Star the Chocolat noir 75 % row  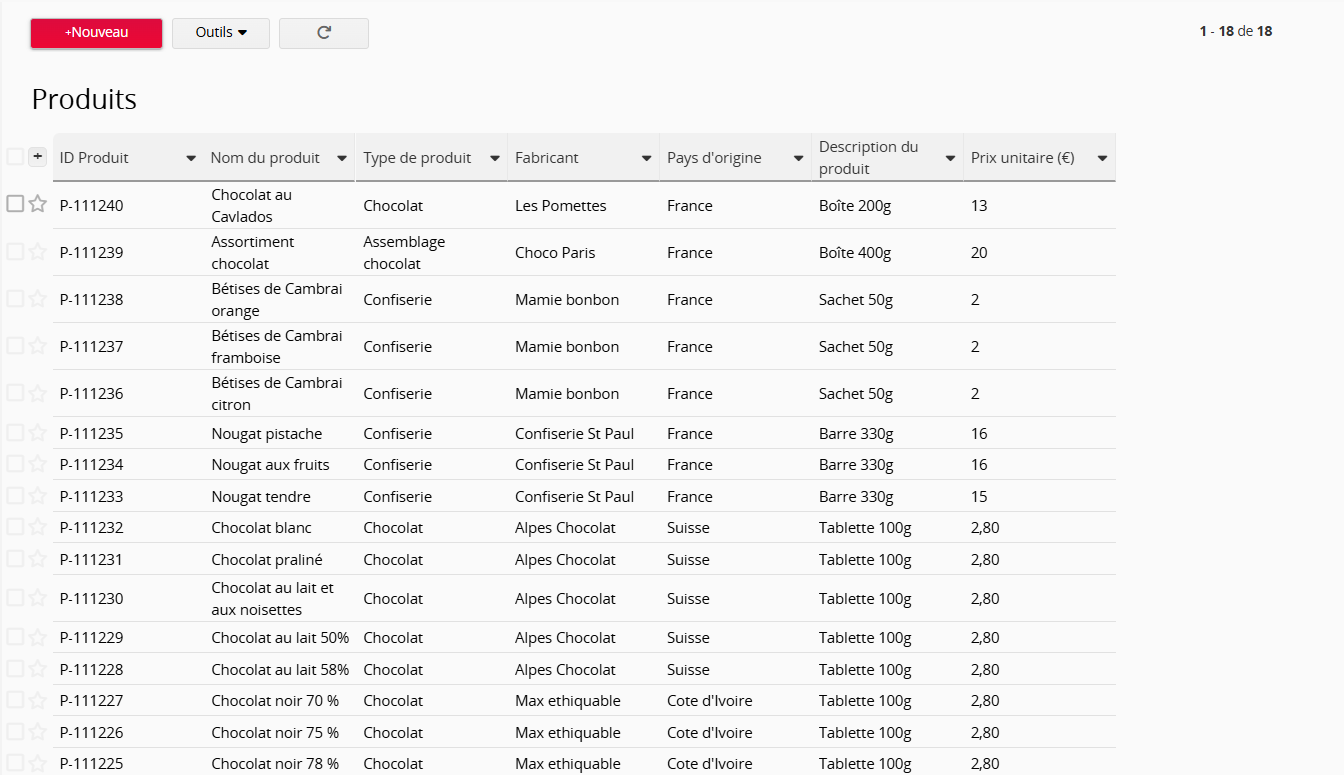[x=38, y=732]
